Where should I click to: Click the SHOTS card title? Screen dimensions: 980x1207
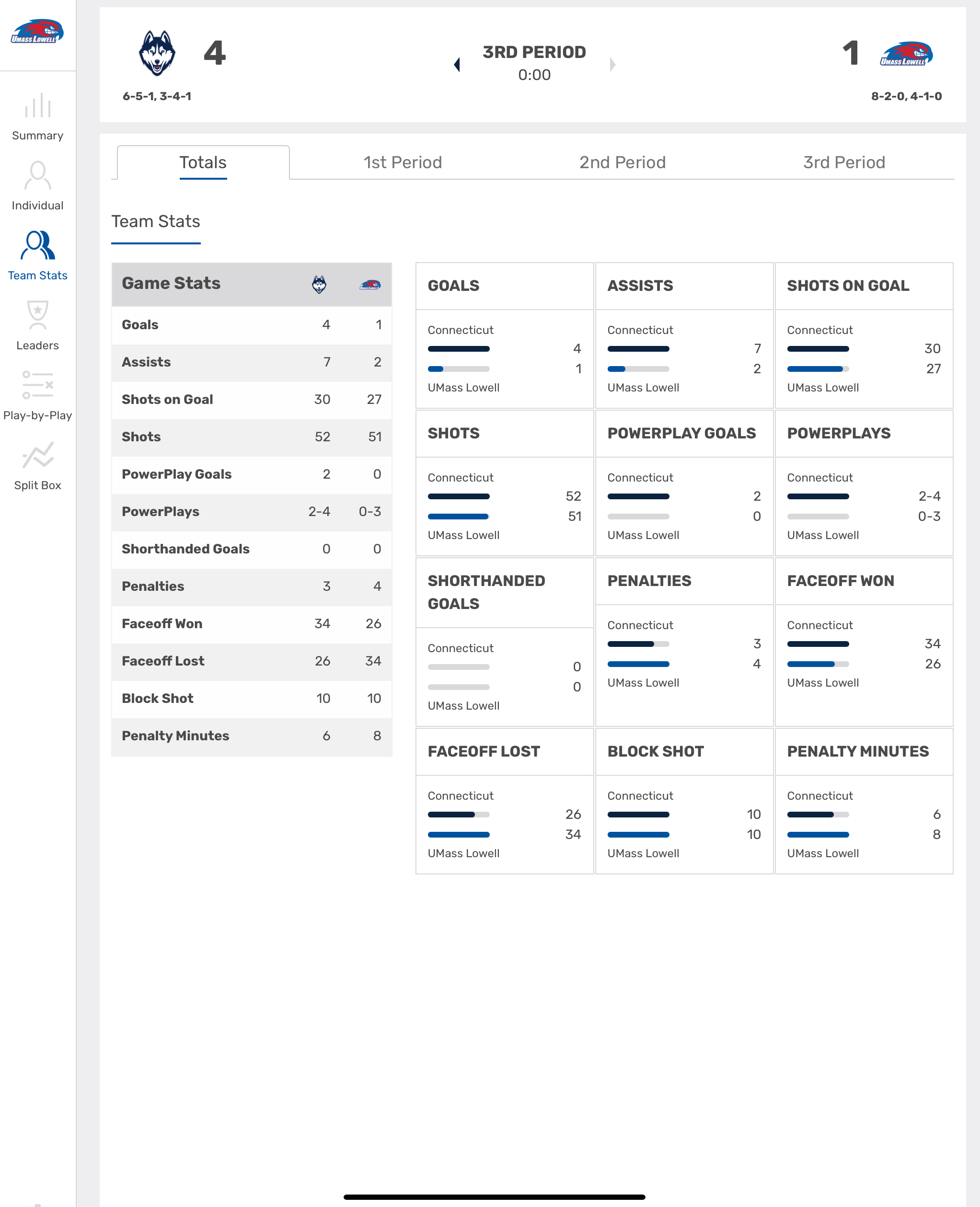point(453,434)
